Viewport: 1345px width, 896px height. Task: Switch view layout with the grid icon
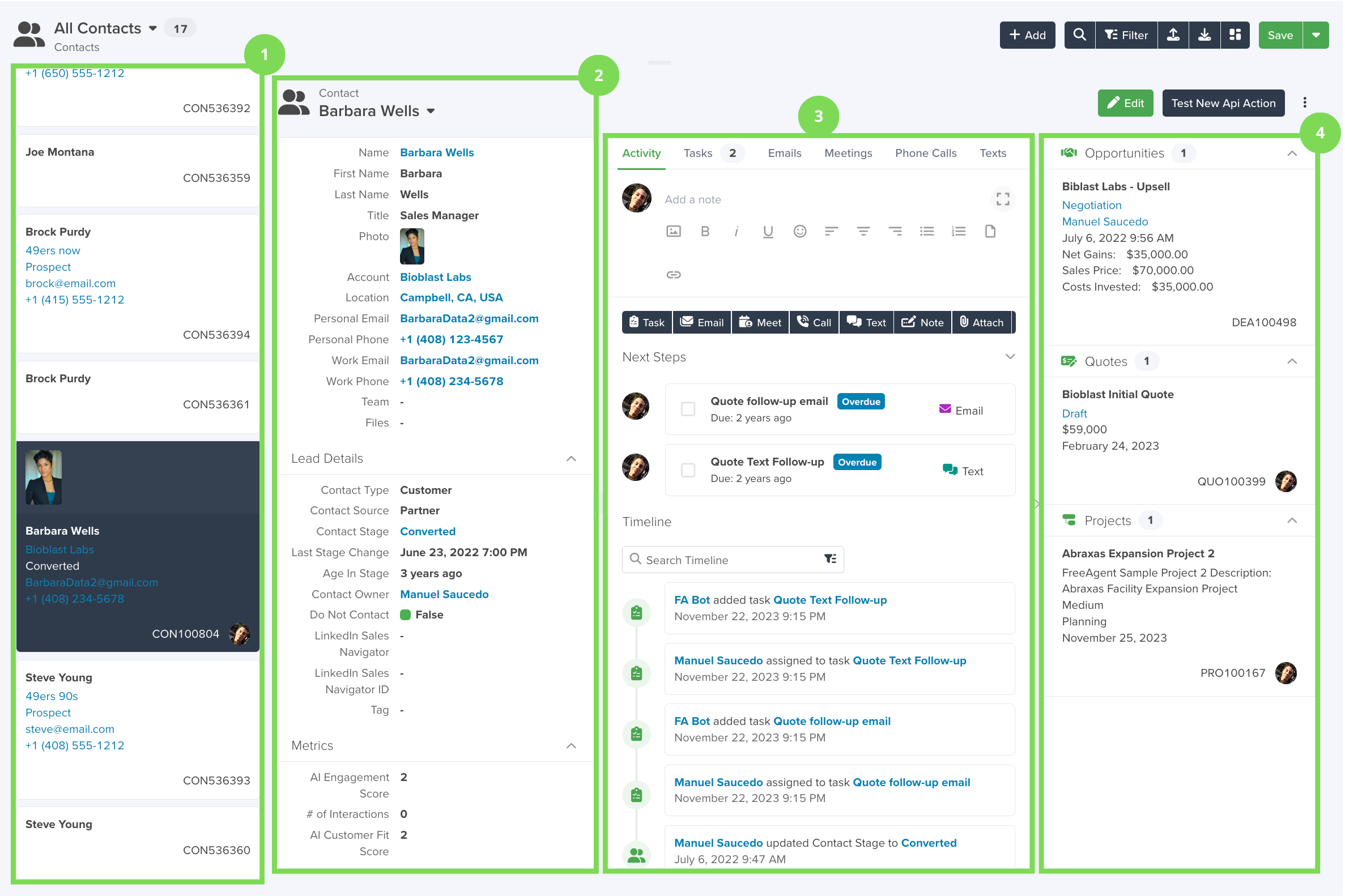click(1235, 35)
